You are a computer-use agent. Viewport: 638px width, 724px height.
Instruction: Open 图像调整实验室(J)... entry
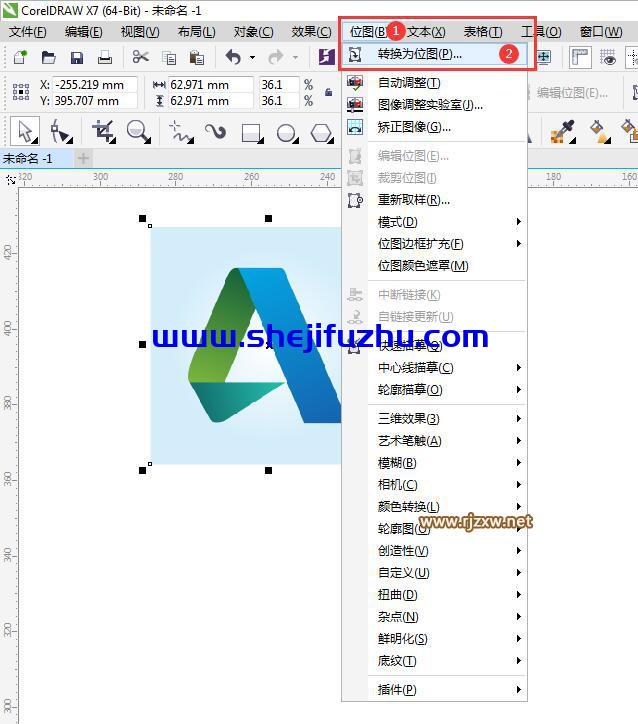coord(434,105)
